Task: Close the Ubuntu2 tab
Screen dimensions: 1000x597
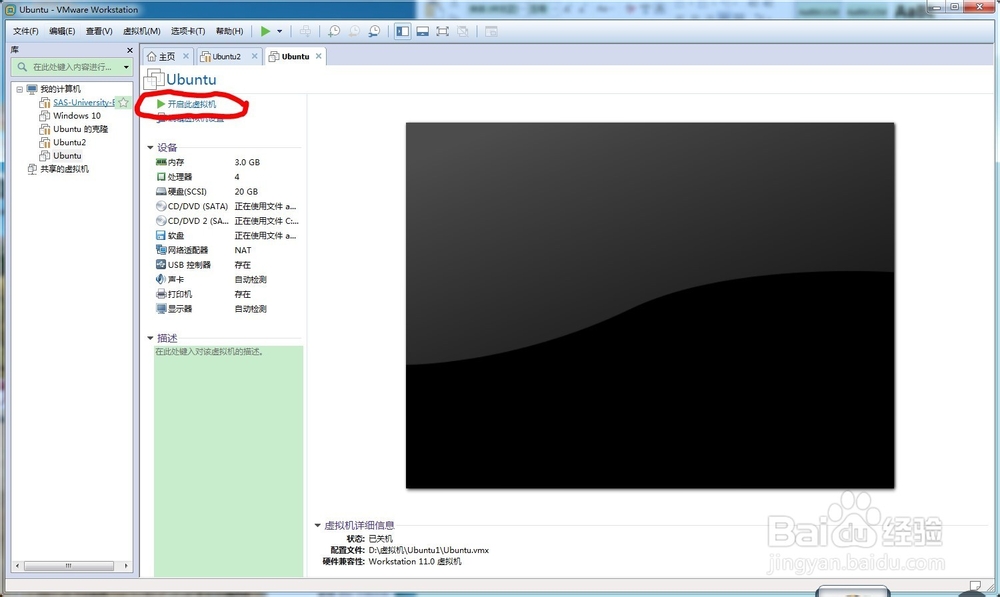Action: [254, 56]
